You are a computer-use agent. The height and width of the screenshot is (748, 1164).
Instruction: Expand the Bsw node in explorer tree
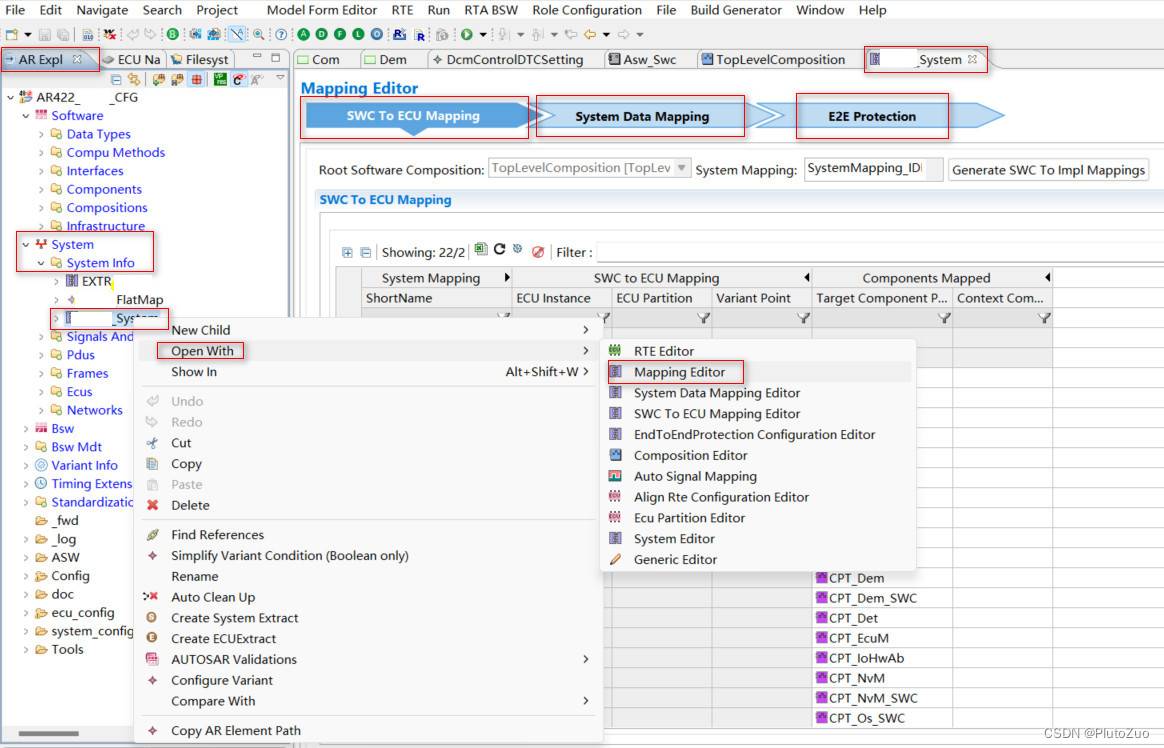pos(26,429)
